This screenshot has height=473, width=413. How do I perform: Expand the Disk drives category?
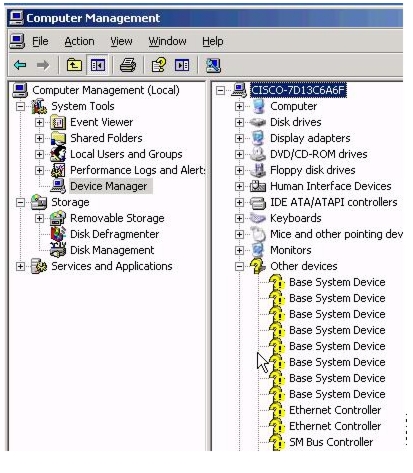(x=239, y=122)
